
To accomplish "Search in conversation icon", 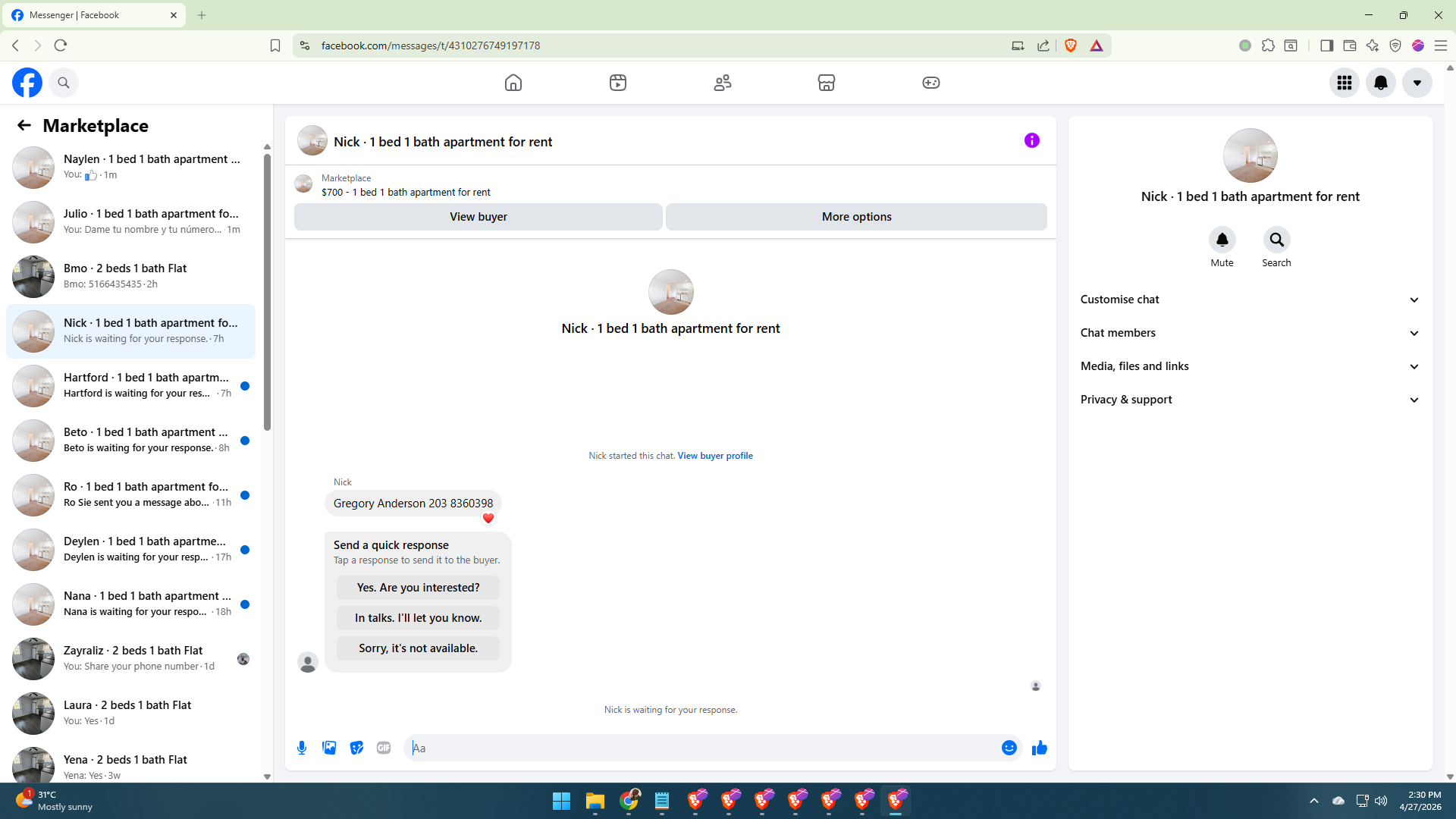I will [x=1277, y=240].
